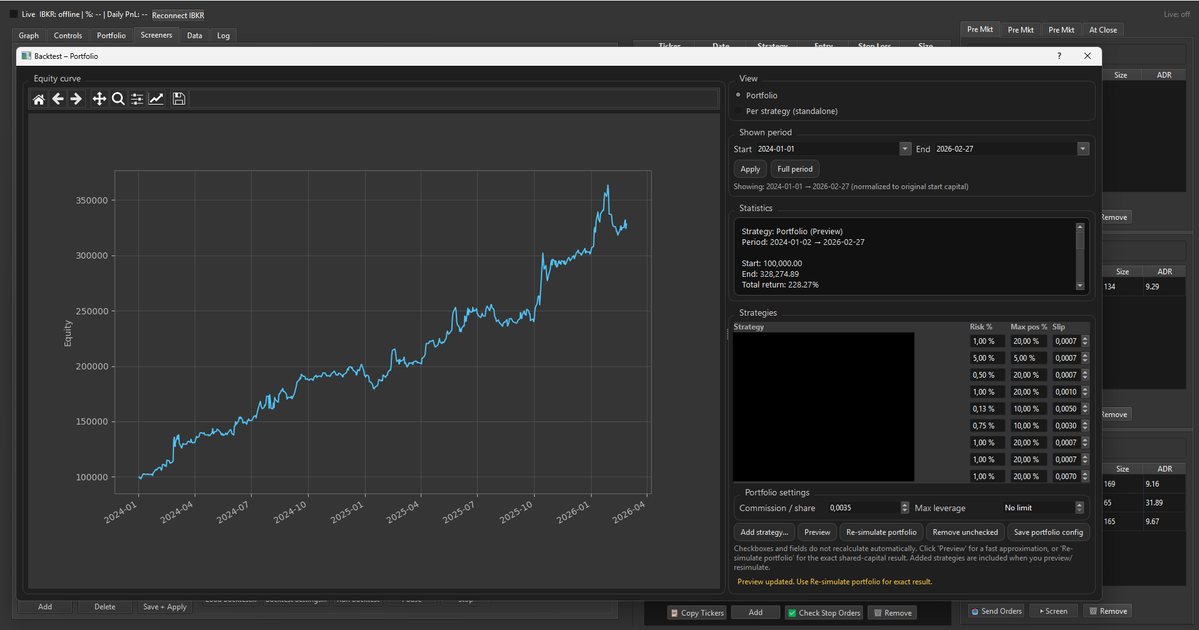Save the equity curve with the floppy icon

[180, 98]
